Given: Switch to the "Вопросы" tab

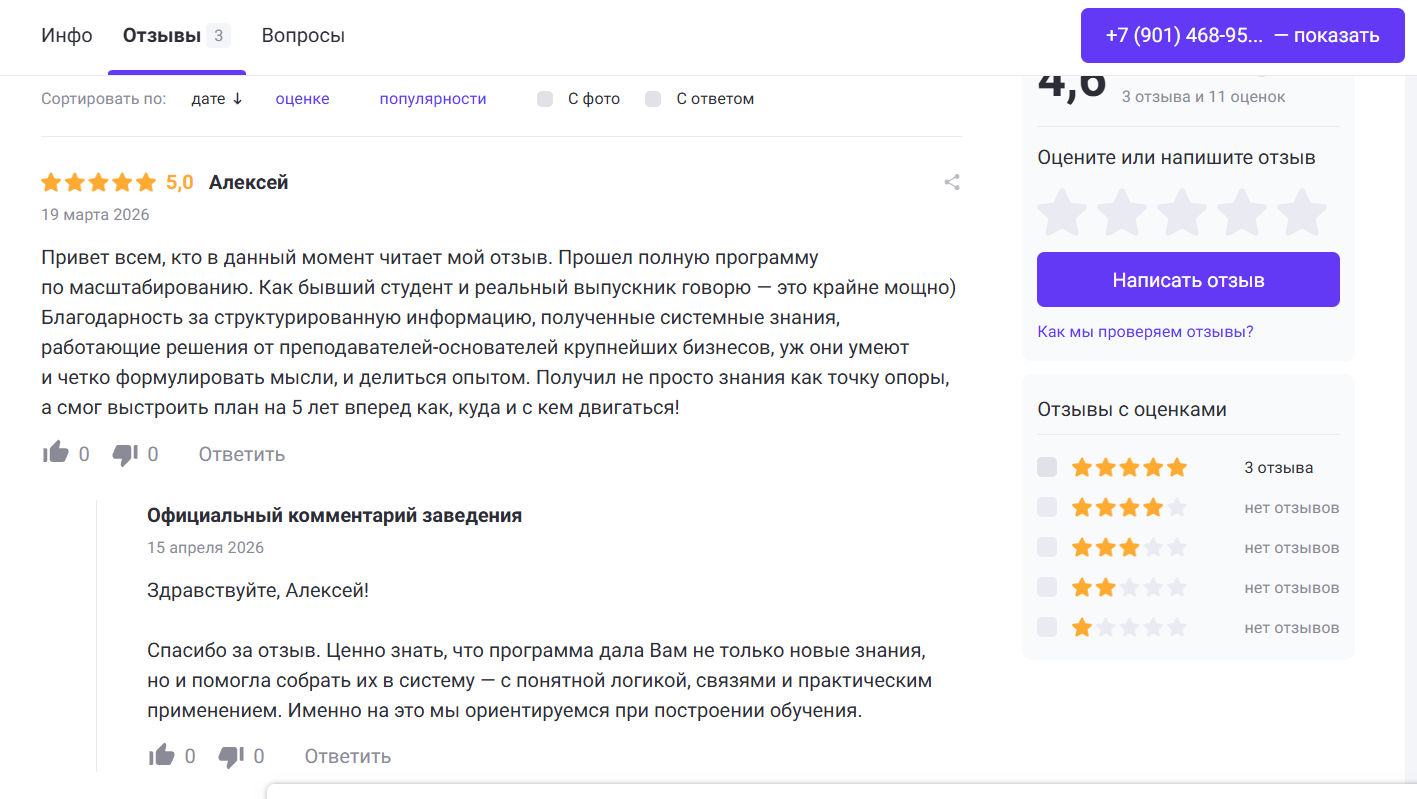Looking at the screenshot, I should pyautogui.click(x=303, y=36).
